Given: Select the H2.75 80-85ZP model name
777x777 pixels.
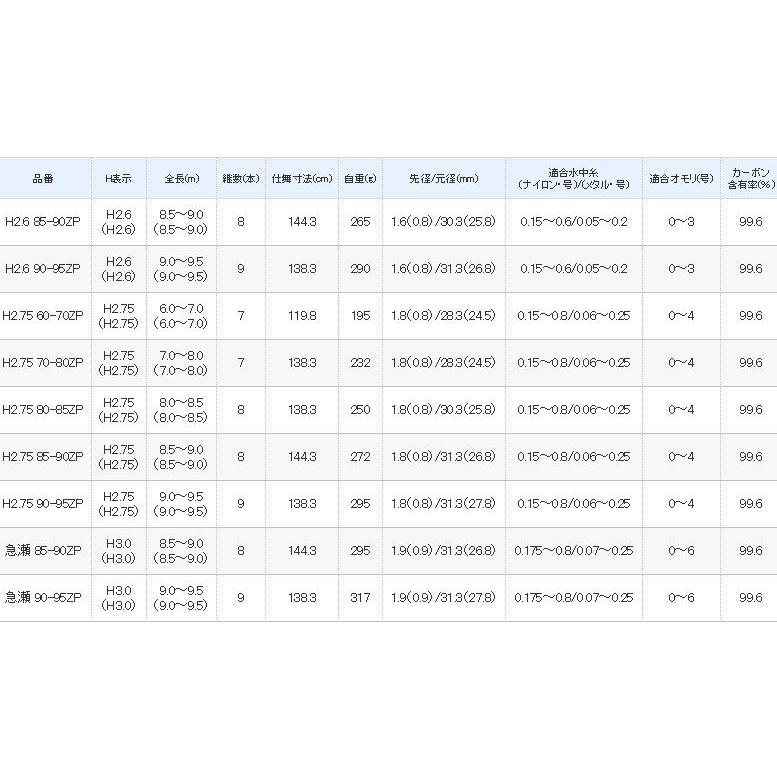Looking at the screenshot, I should 43,410.
